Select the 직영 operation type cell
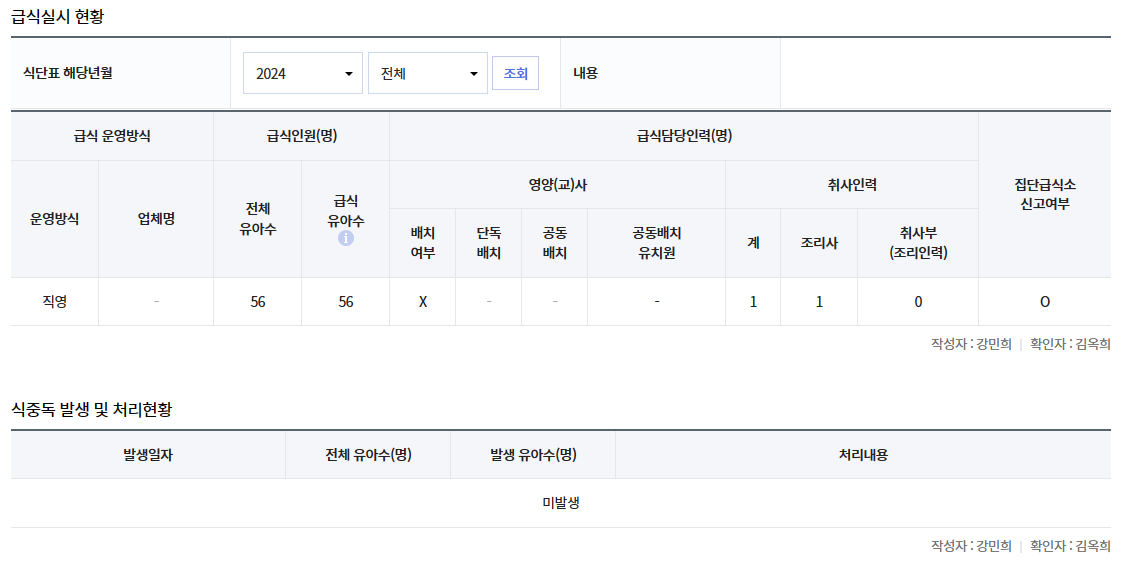This screenshot has width=1136, height=570. tap(54, 302)
